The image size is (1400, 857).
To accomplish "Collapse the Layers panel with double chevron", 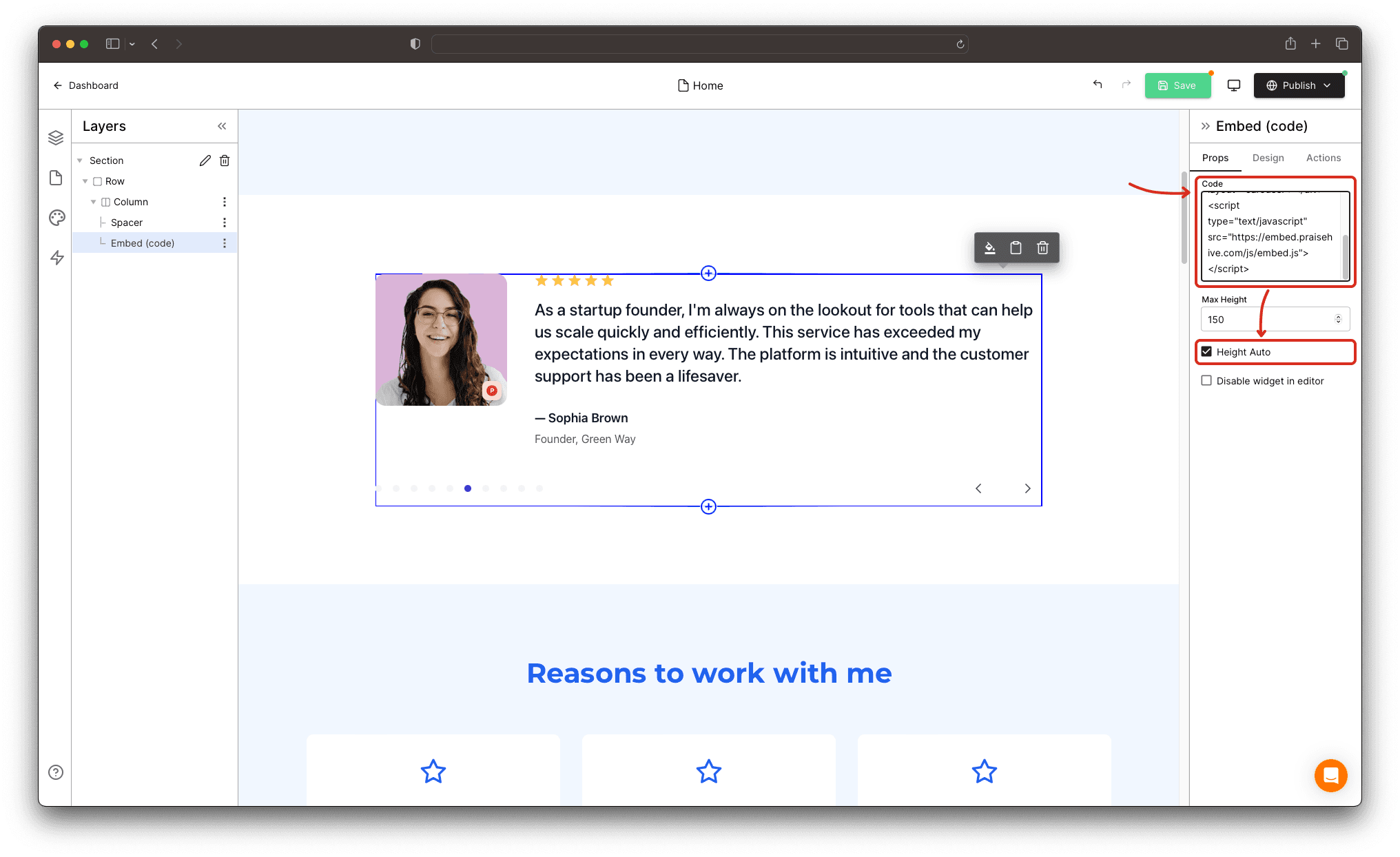I will pos(222,126).
